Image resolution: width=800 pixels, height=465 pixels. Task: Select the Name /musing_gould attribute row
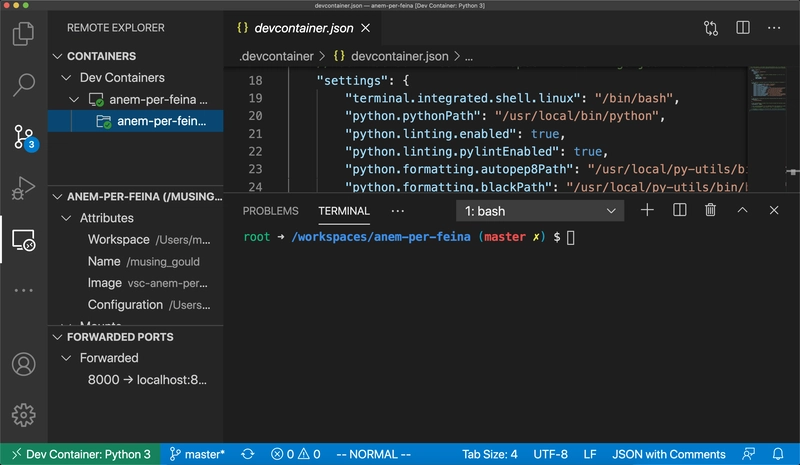(x=136, y=261)
